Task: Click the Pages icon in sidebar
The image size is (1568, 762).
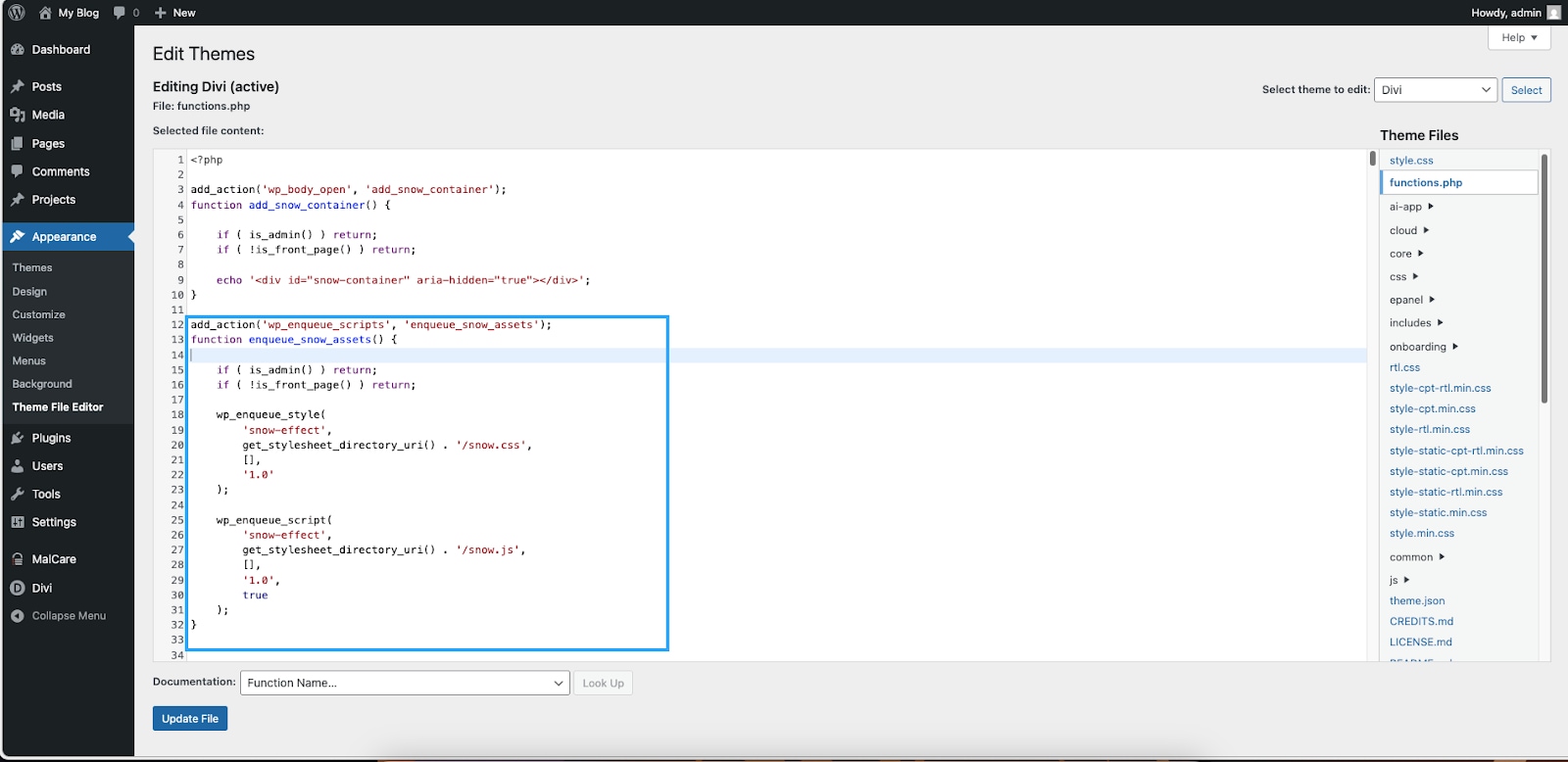Action: [18, 143]
